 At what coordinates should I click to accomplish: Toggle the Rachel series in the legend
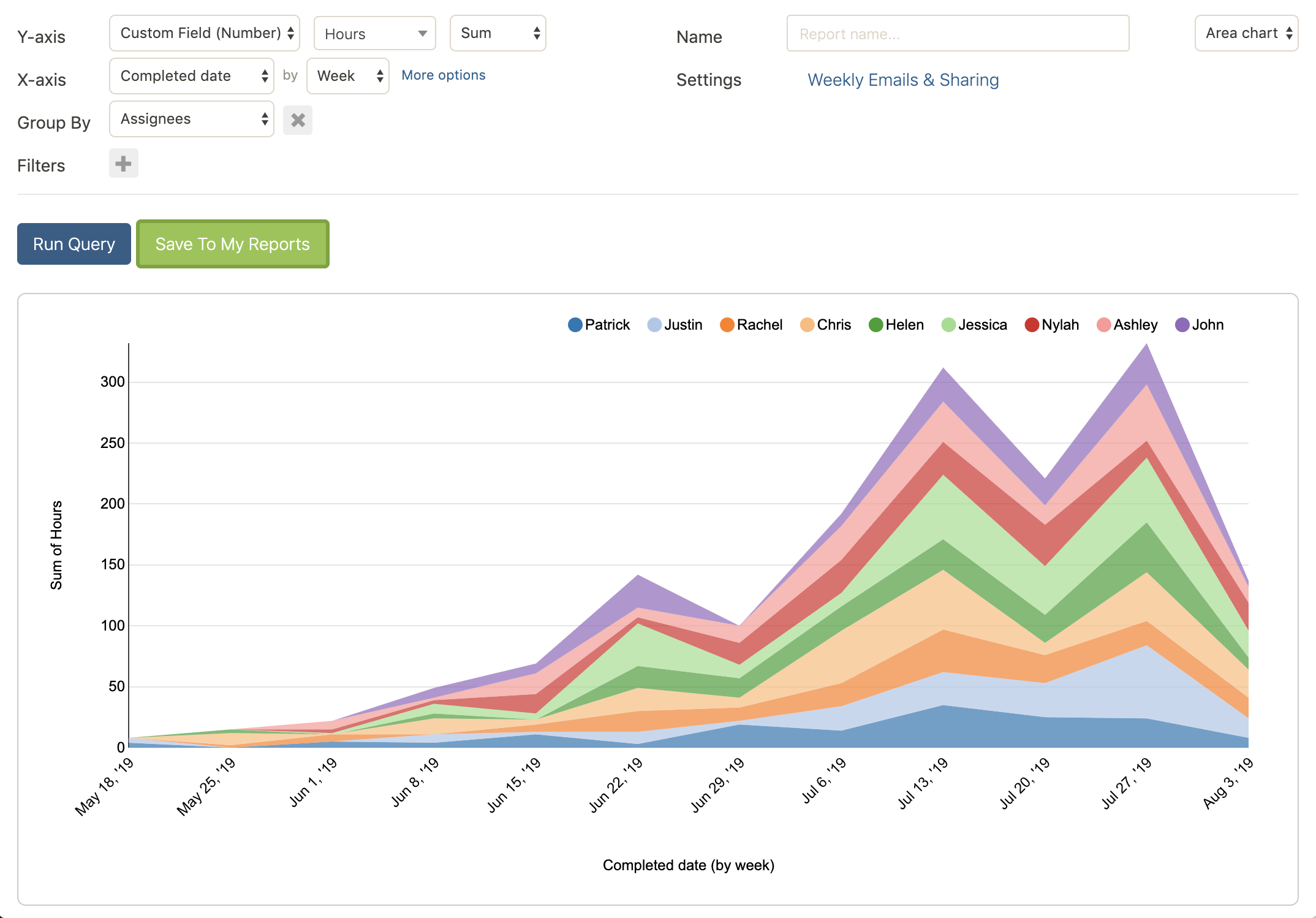(x=751, y=325)
